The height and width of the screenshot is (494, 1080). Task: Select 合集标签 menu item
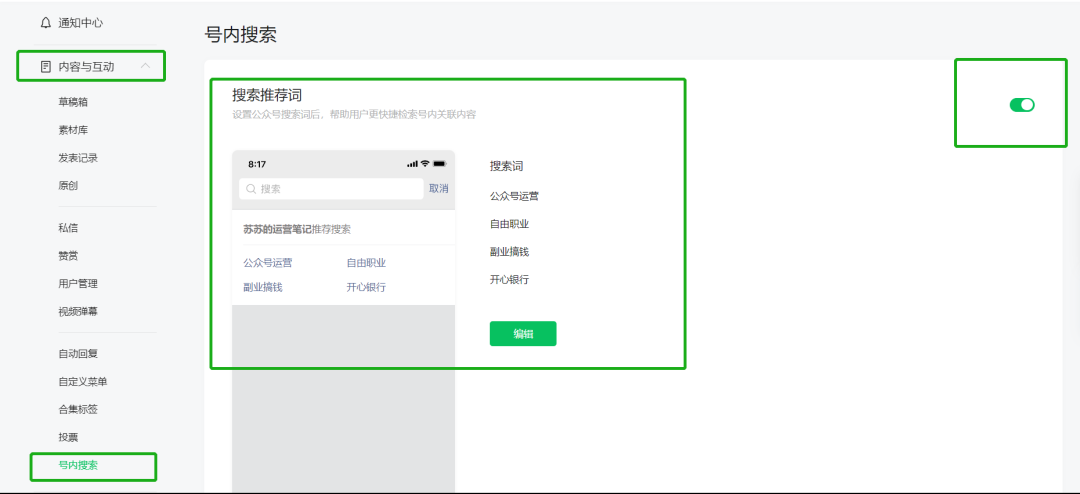pyautogui.click(x=78, y=409)
